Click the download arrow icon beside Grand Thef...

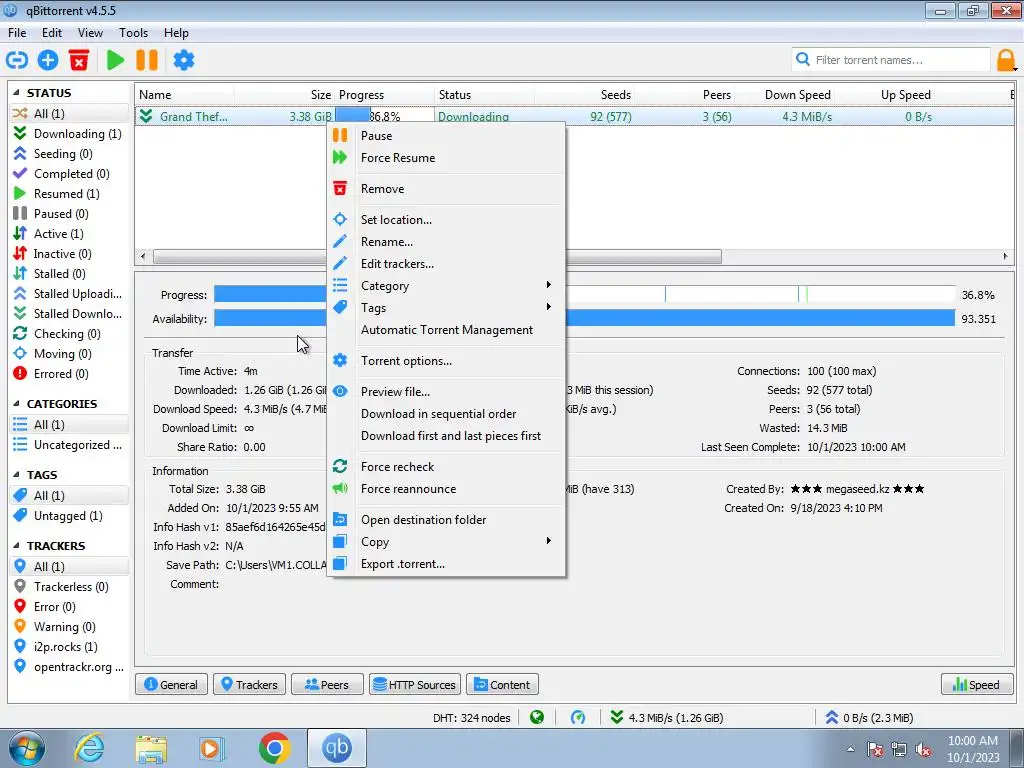146,116
